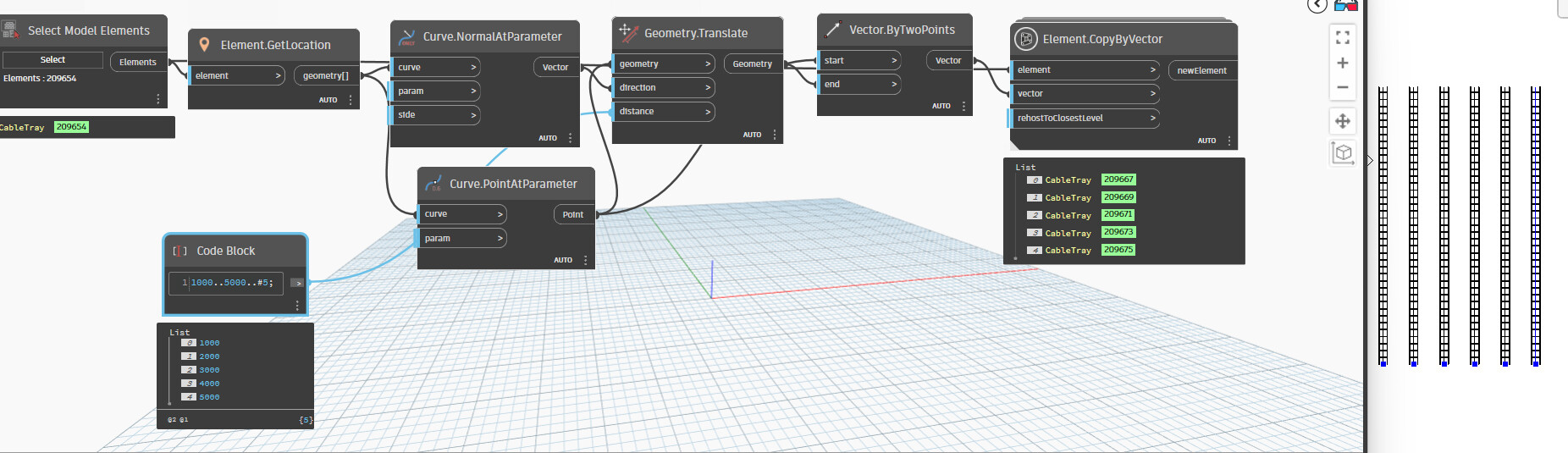Click the Code Block brackets icon

coord(179,251)
